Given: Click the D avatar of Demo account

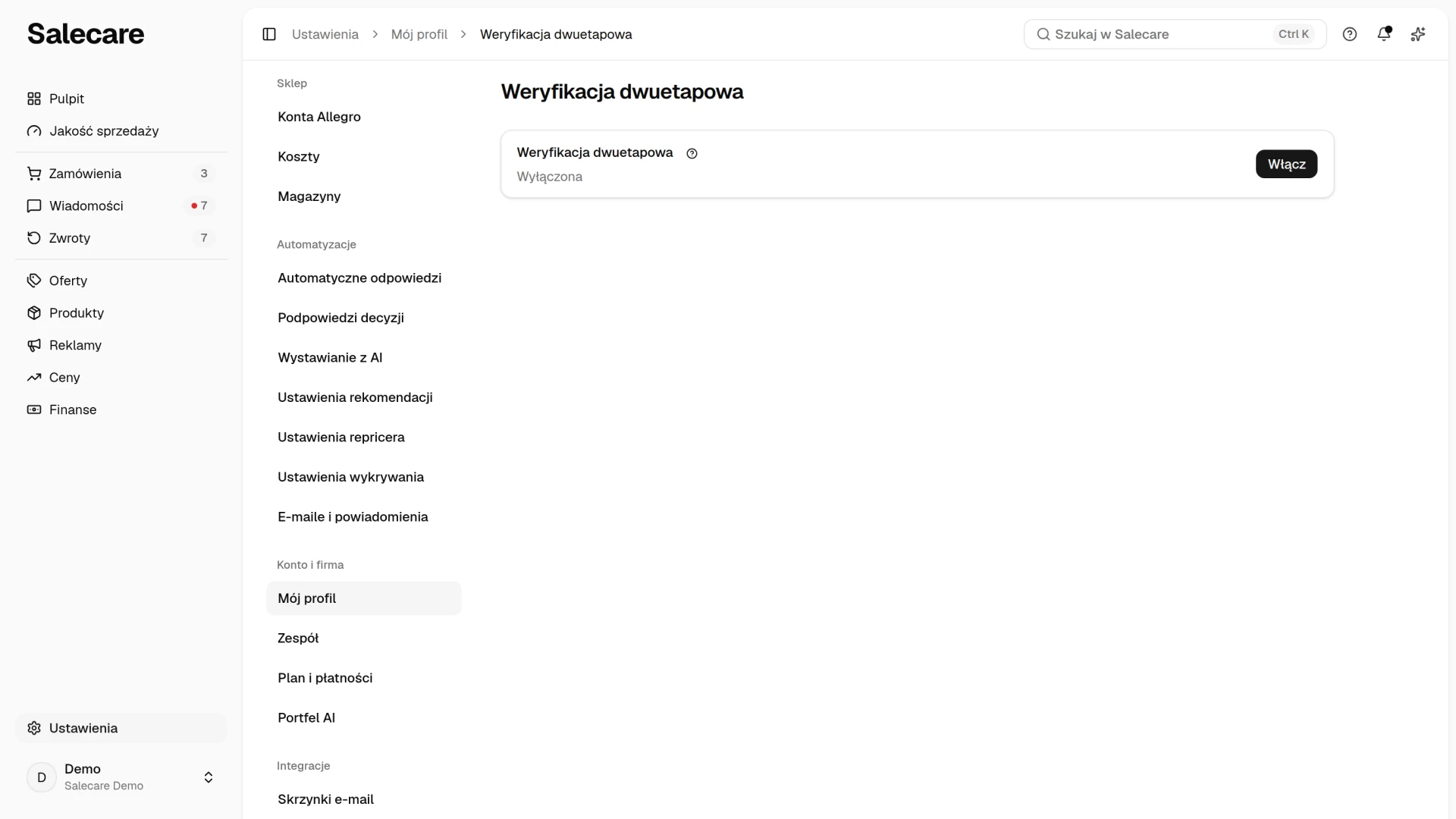Looking at the screenshot, I should [42, 777].
